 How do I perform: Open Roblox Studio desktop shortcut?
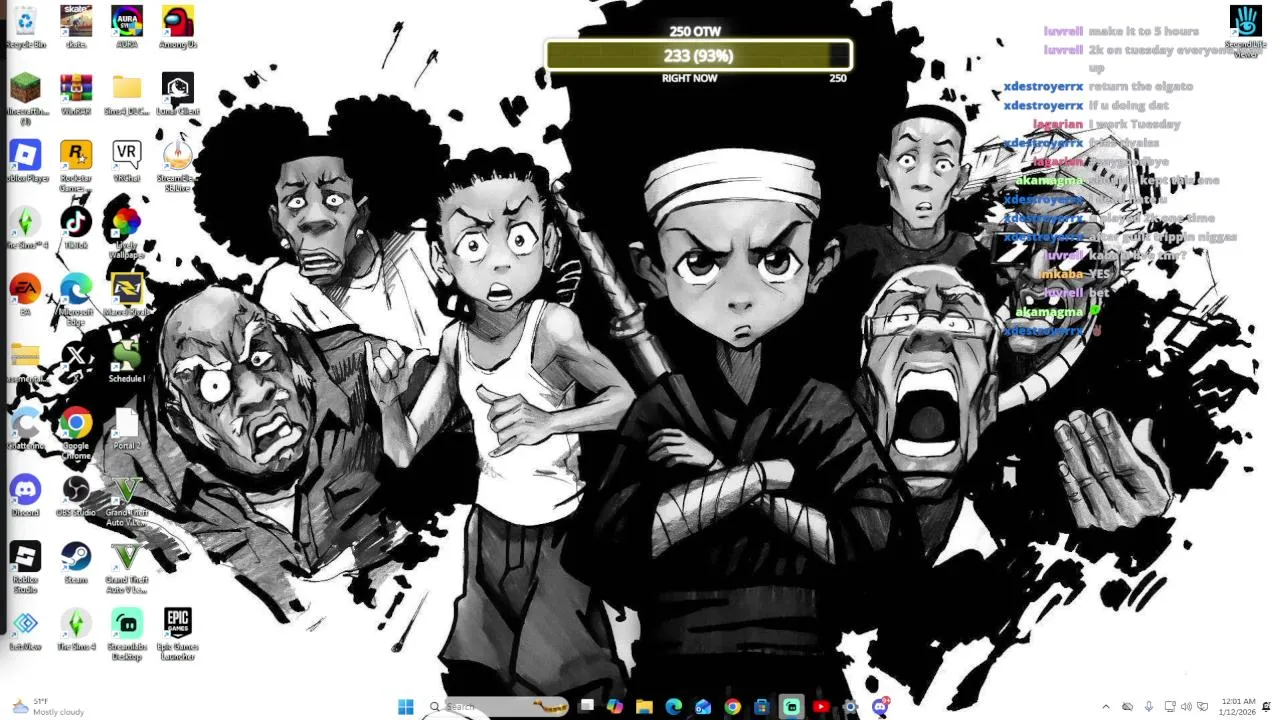(25, 567)
